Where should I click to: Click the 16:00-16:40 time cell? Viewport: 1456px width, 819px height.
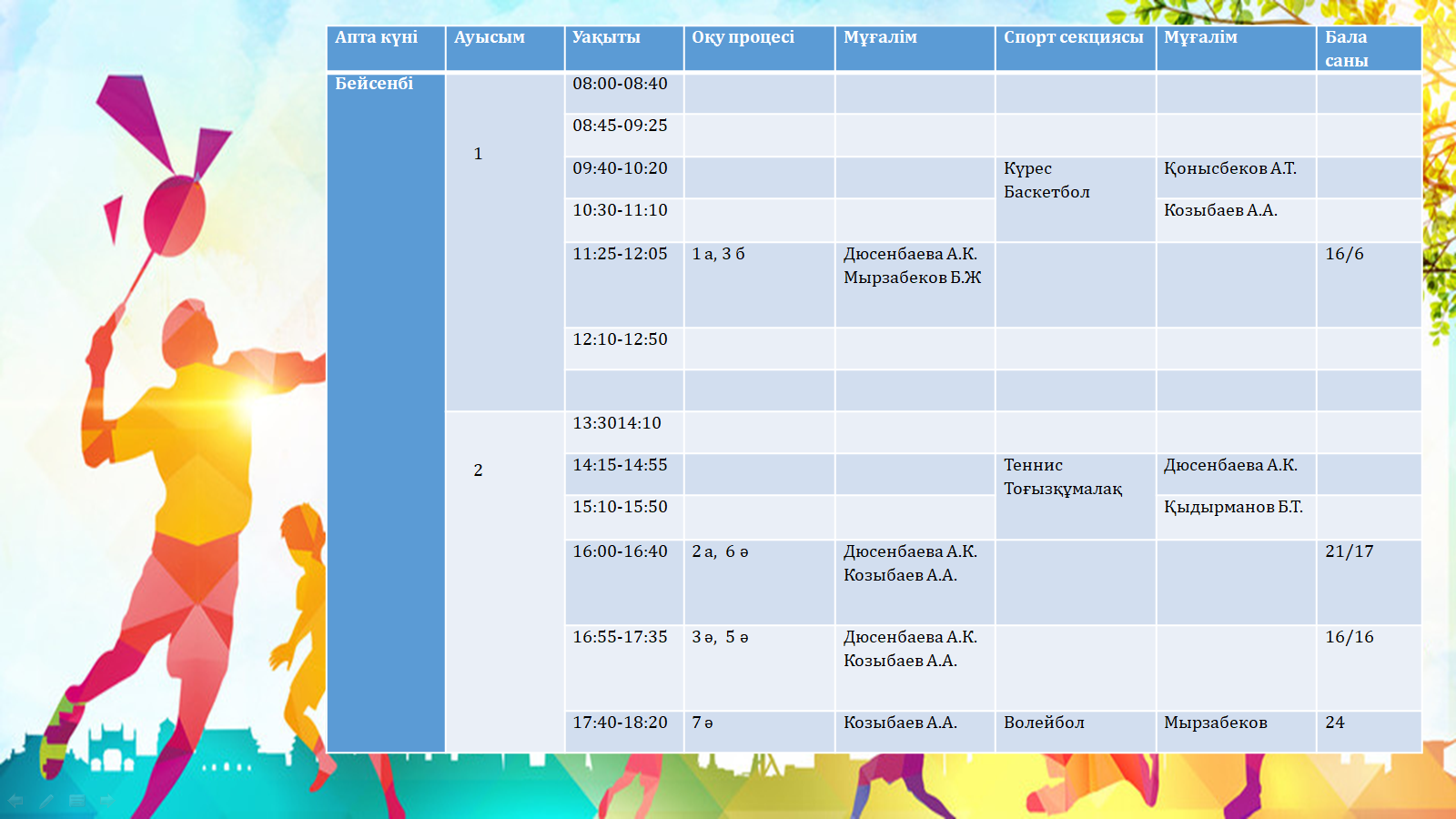[624, 582]
